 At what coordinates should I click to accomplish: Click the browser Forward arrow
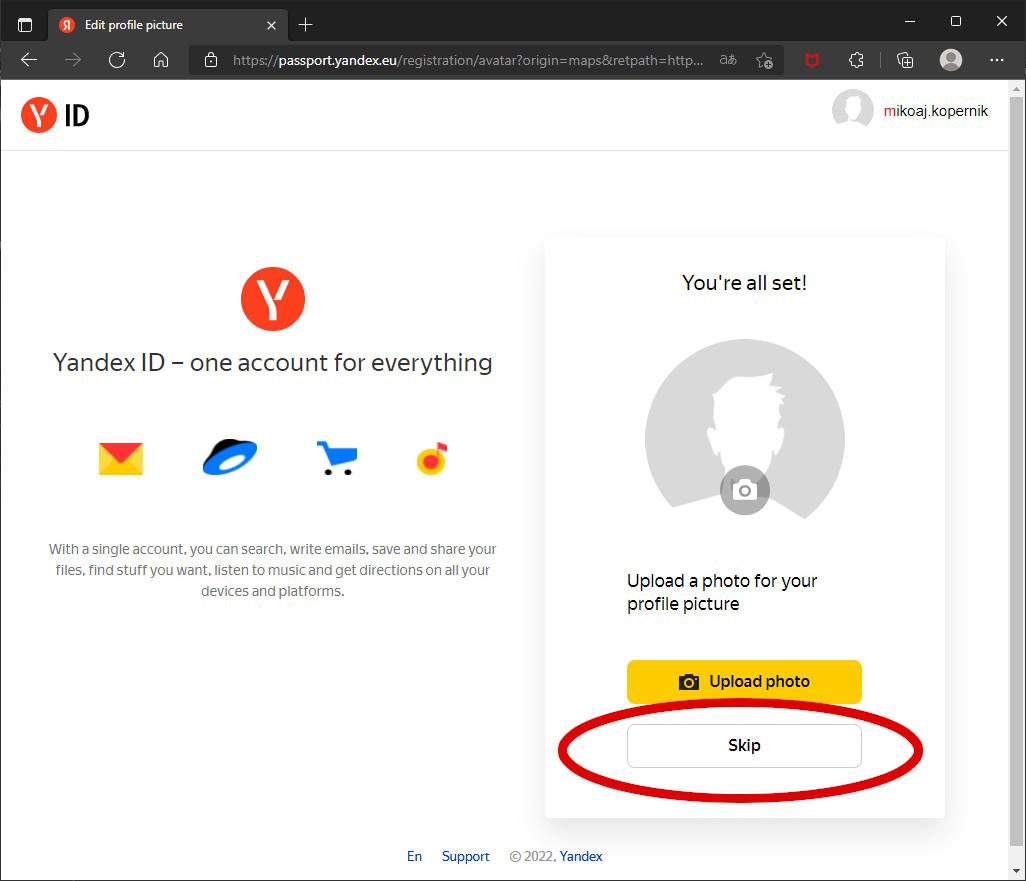[x=73, y=60]
